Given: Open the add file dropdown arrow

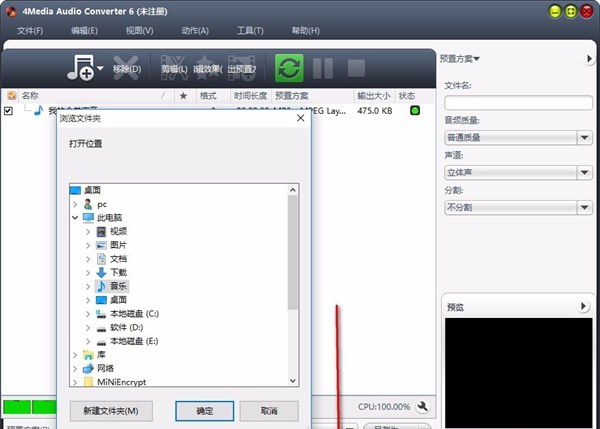Looking at the screenshot, I should click(100, 69).
